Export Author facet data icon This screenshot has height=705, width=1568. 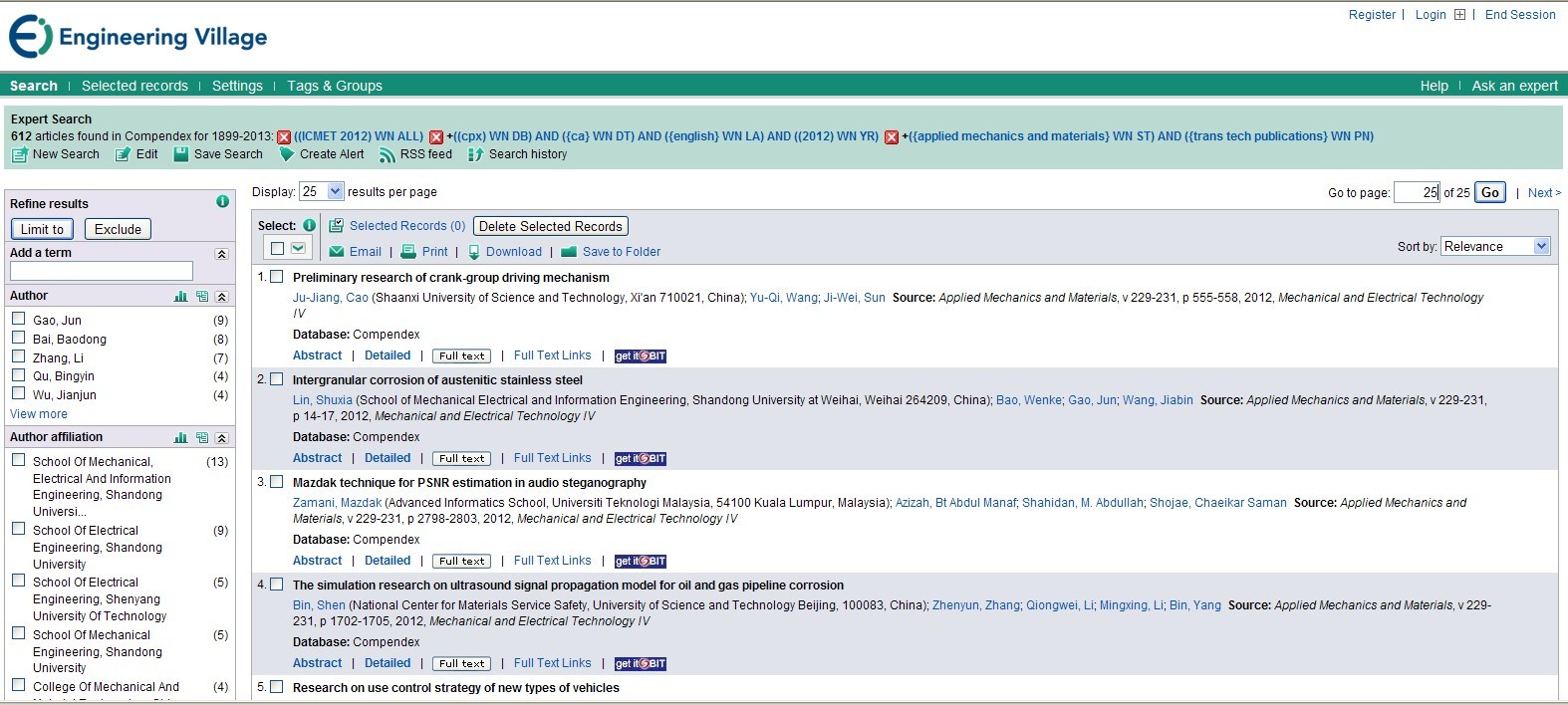(202, 297)
